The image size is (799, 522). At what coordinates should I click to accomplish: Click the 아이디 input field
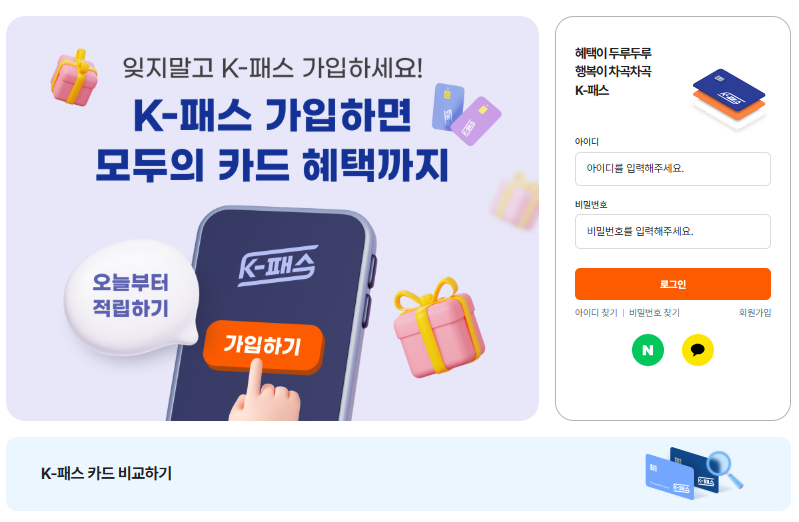click(673, 169)
